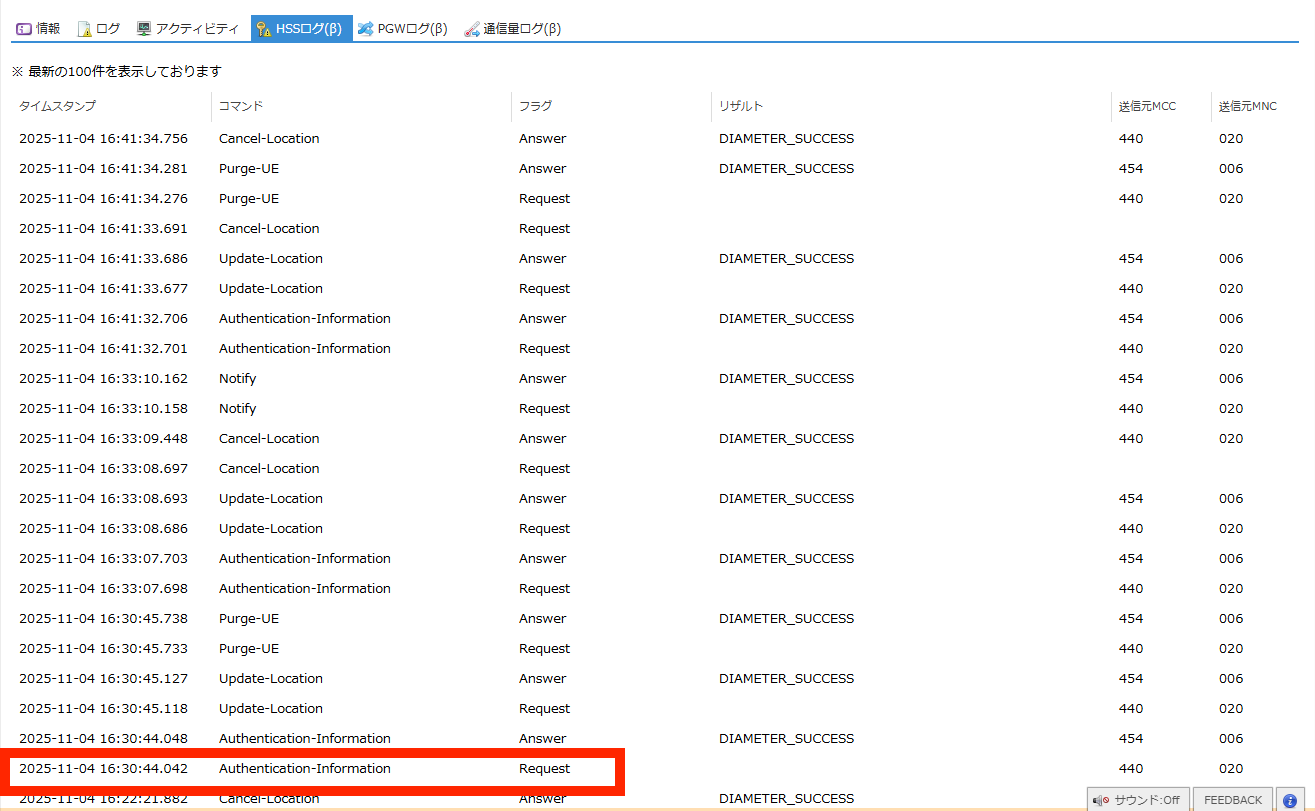Click the 送信元MNC column header
The height and width of the screenshot is (811, 1315).
[x=1248, y=106]
